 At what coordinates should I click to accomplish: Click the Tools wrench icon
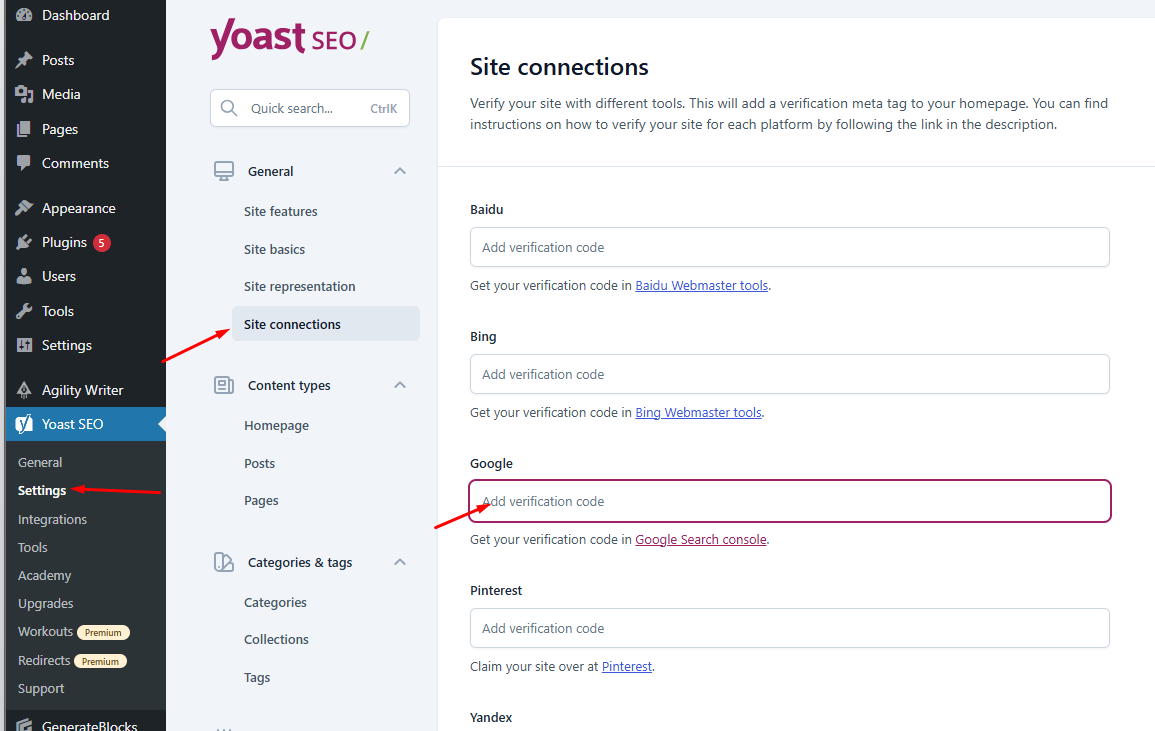click(x=24, y=311)
